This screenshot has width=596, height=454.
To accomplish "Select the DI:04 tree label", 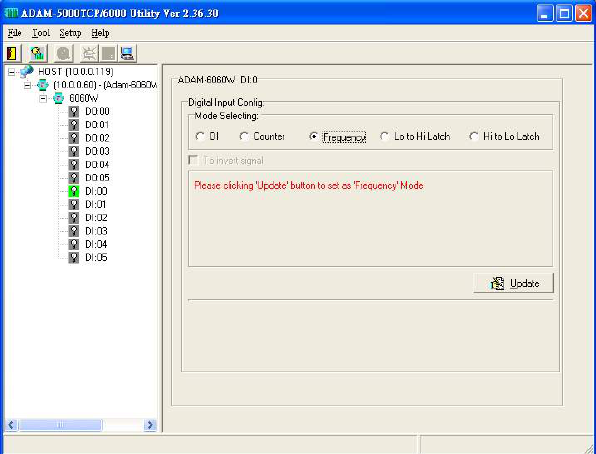I will tap(96, 244).
